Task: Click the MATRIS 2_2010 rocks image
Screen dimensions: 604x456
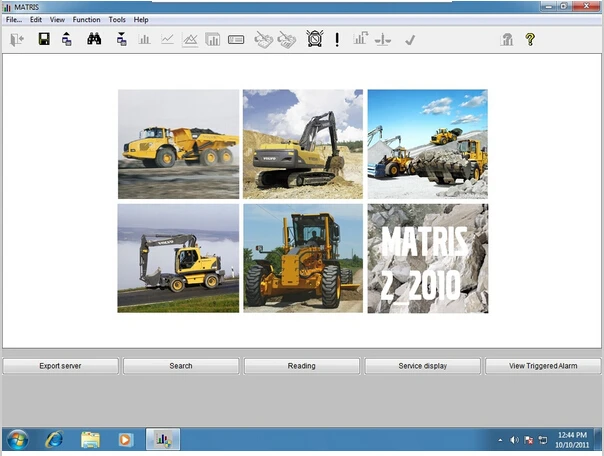Action: click(x=428, y=258)
